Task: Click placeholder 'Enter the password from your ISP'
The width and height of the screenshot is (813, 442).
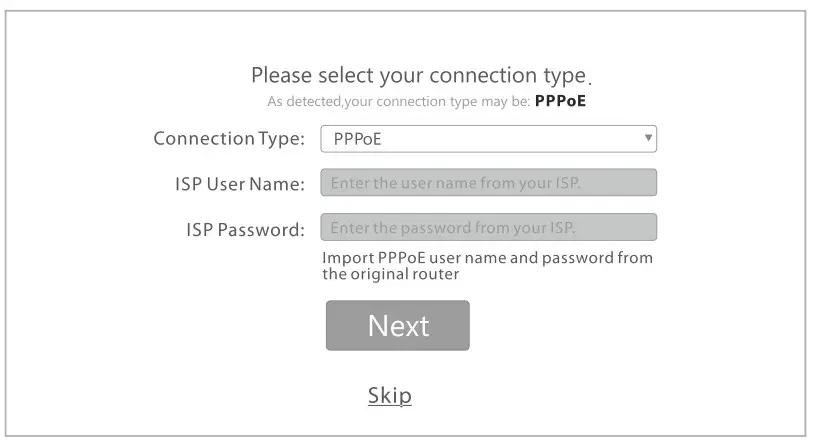Action: click(453, 227)
